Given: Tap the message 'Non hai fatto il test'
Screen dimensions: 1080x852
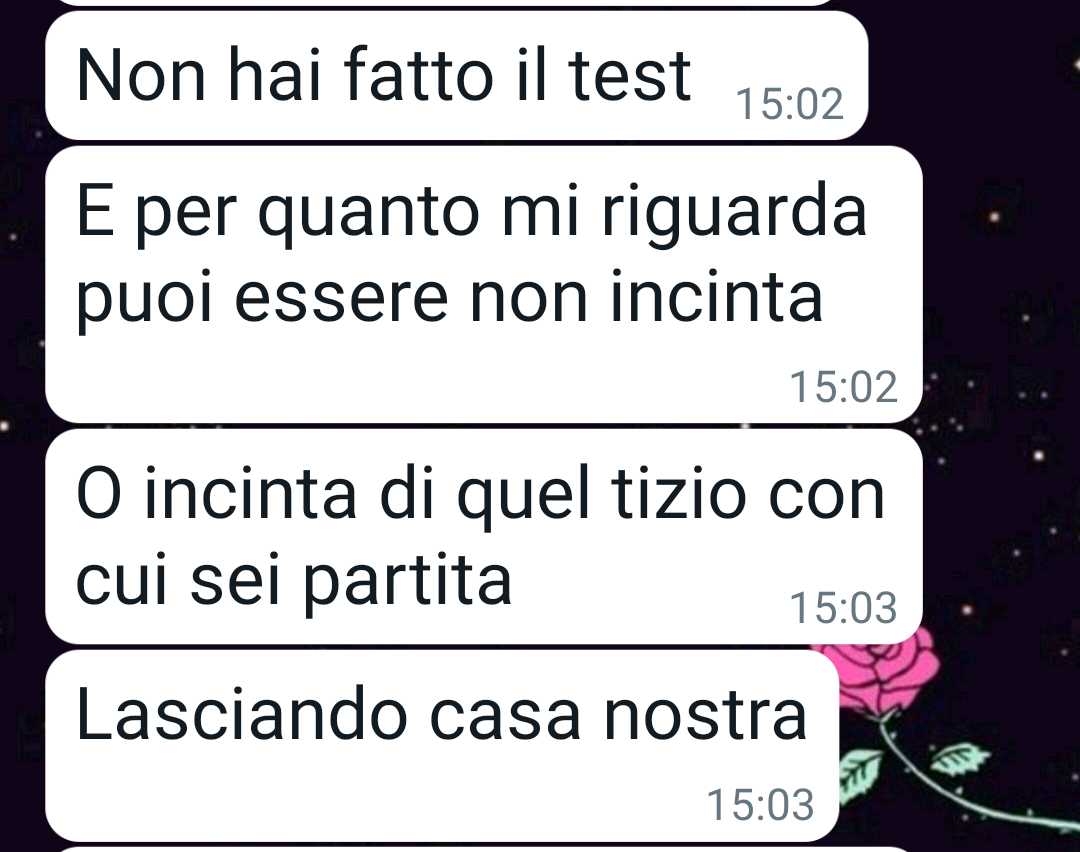Looking at the screenshot, I should 456,75.
